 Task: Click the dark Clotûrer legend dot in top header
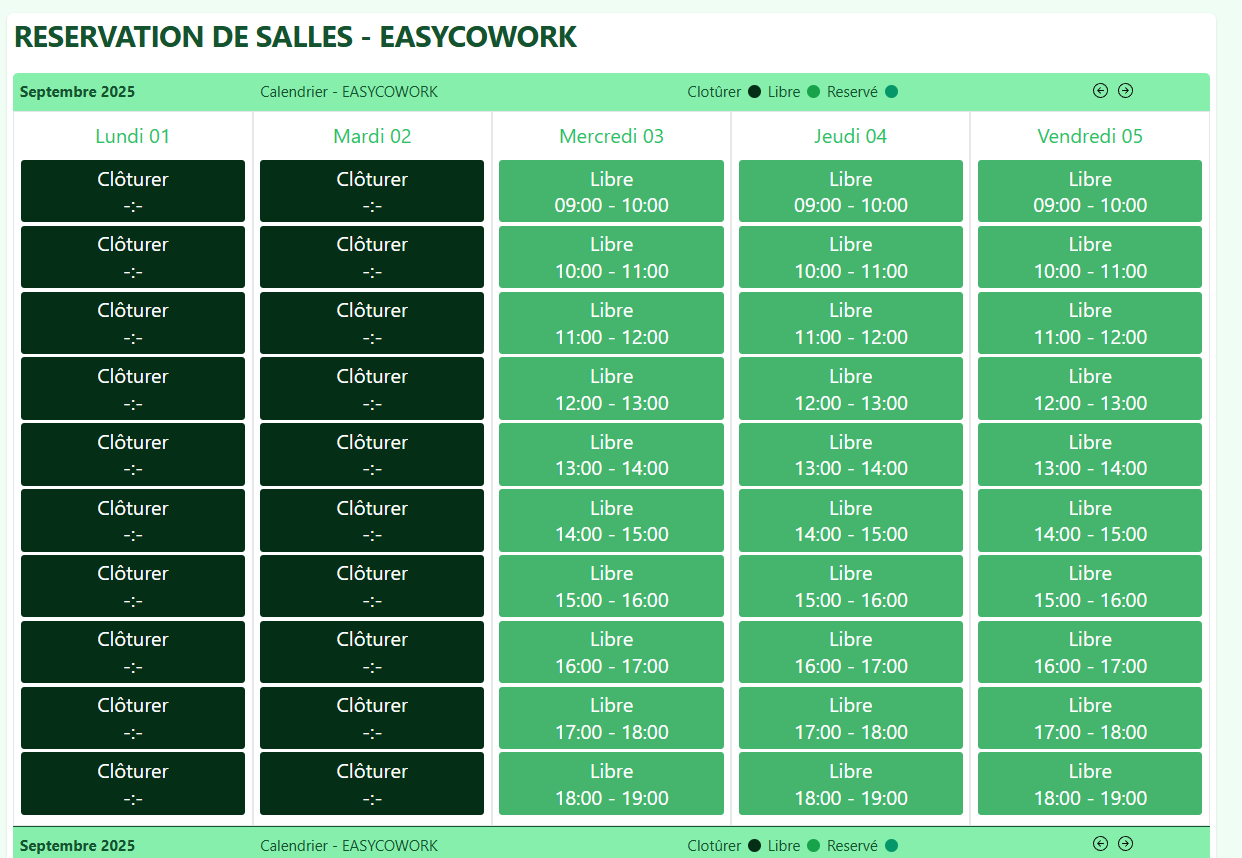tap(754, 92)
